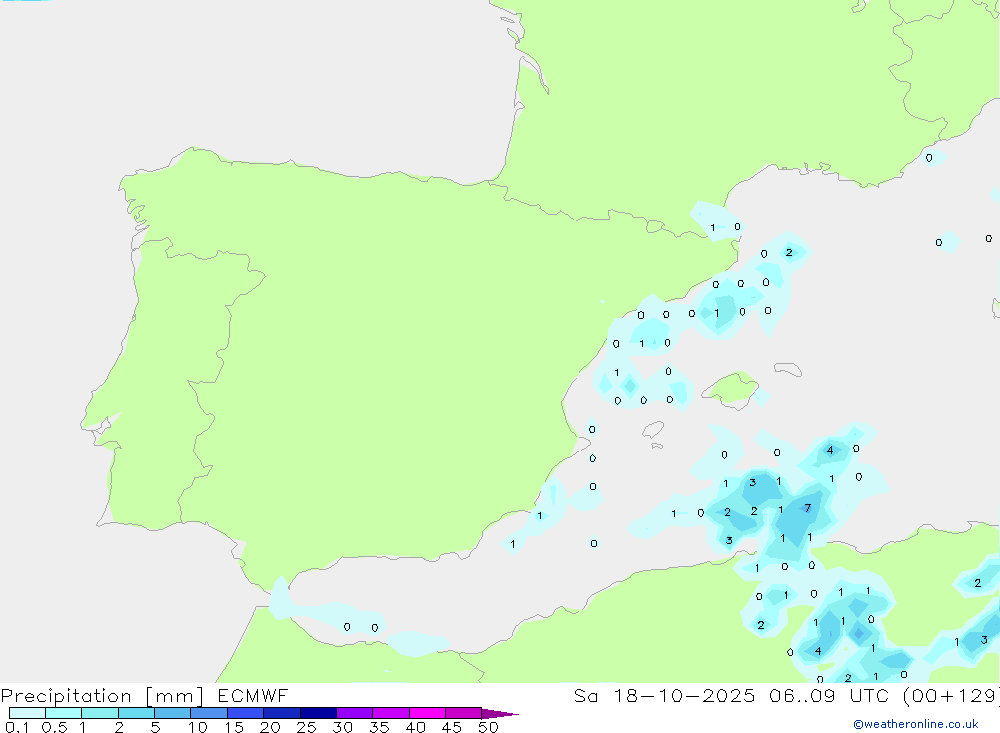Pick the 2–5 mm legend color box
The image size is (1000, 733).
pyautogui.click(x=136, y=713)
